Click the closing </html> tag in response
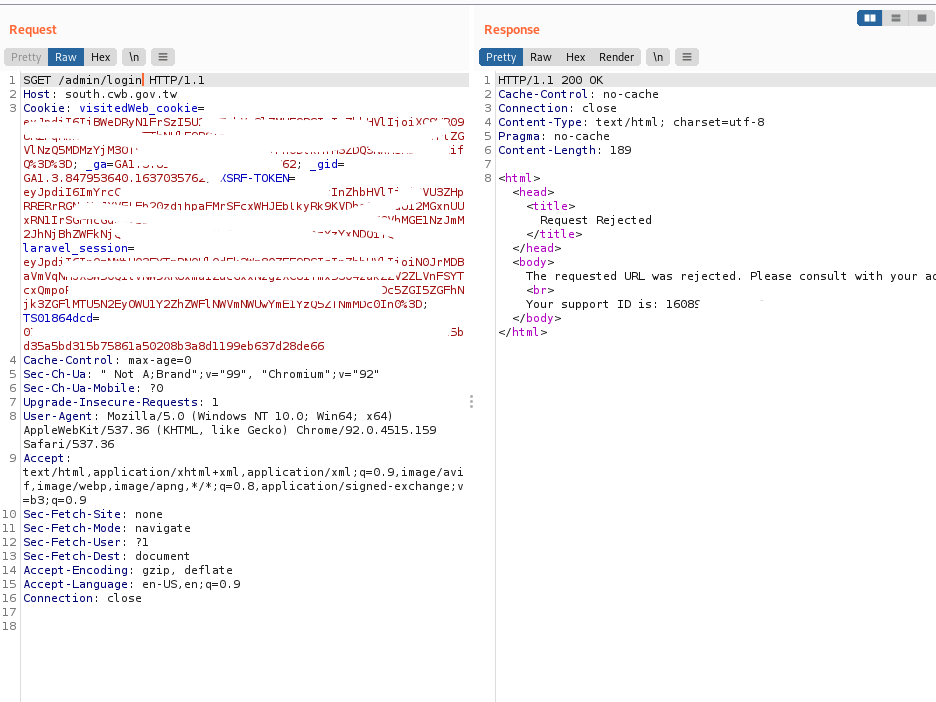936x702 pixels. pos(523,332)
